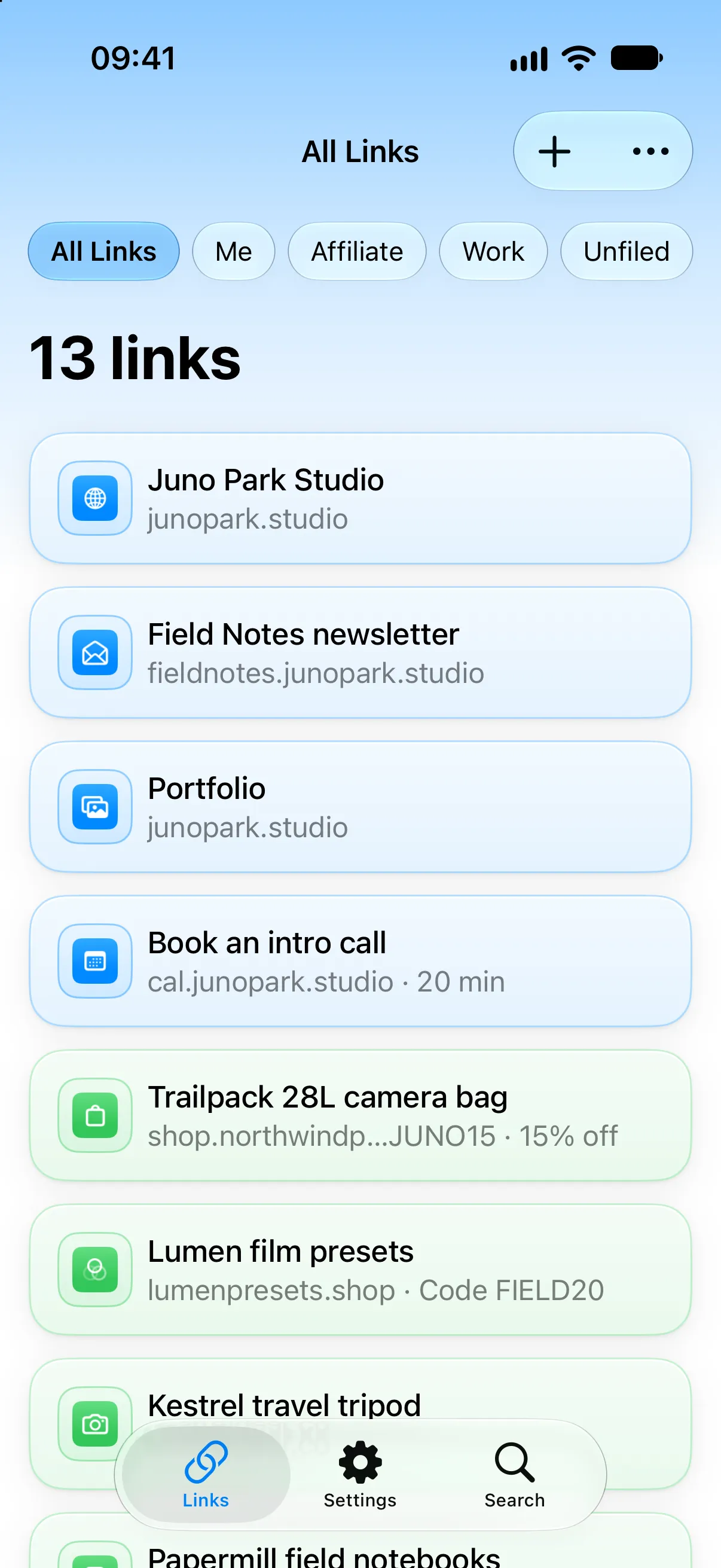Tap the 09:41 clock in the status bar

pos(133,59)
